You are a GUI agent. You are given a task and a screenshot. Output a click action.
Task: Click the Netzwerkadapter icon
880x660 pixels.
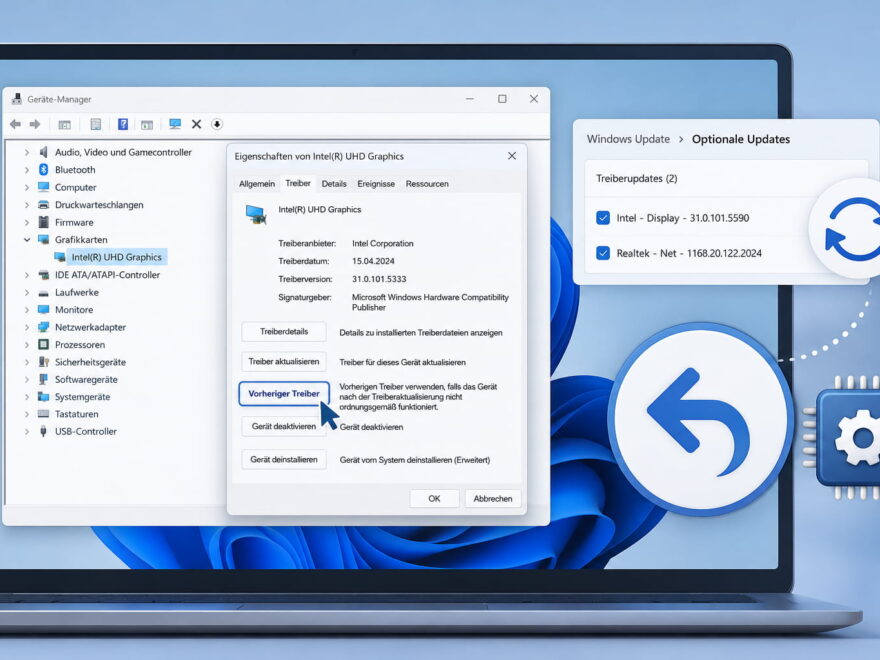(x=43, y=327)
